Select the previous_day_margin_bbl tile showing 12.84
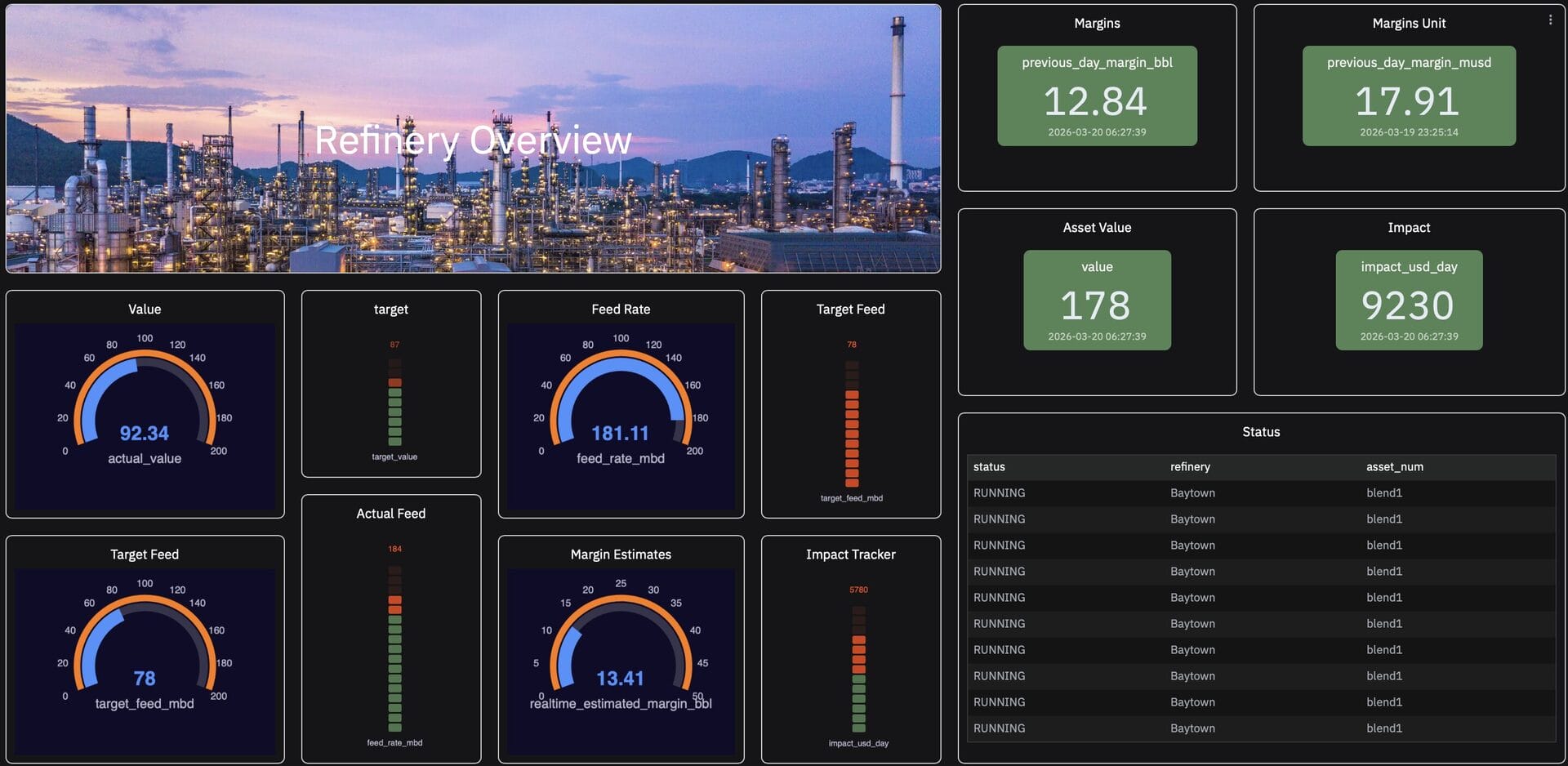This screenshot has height=766, width=1568. pos(1097,96)
